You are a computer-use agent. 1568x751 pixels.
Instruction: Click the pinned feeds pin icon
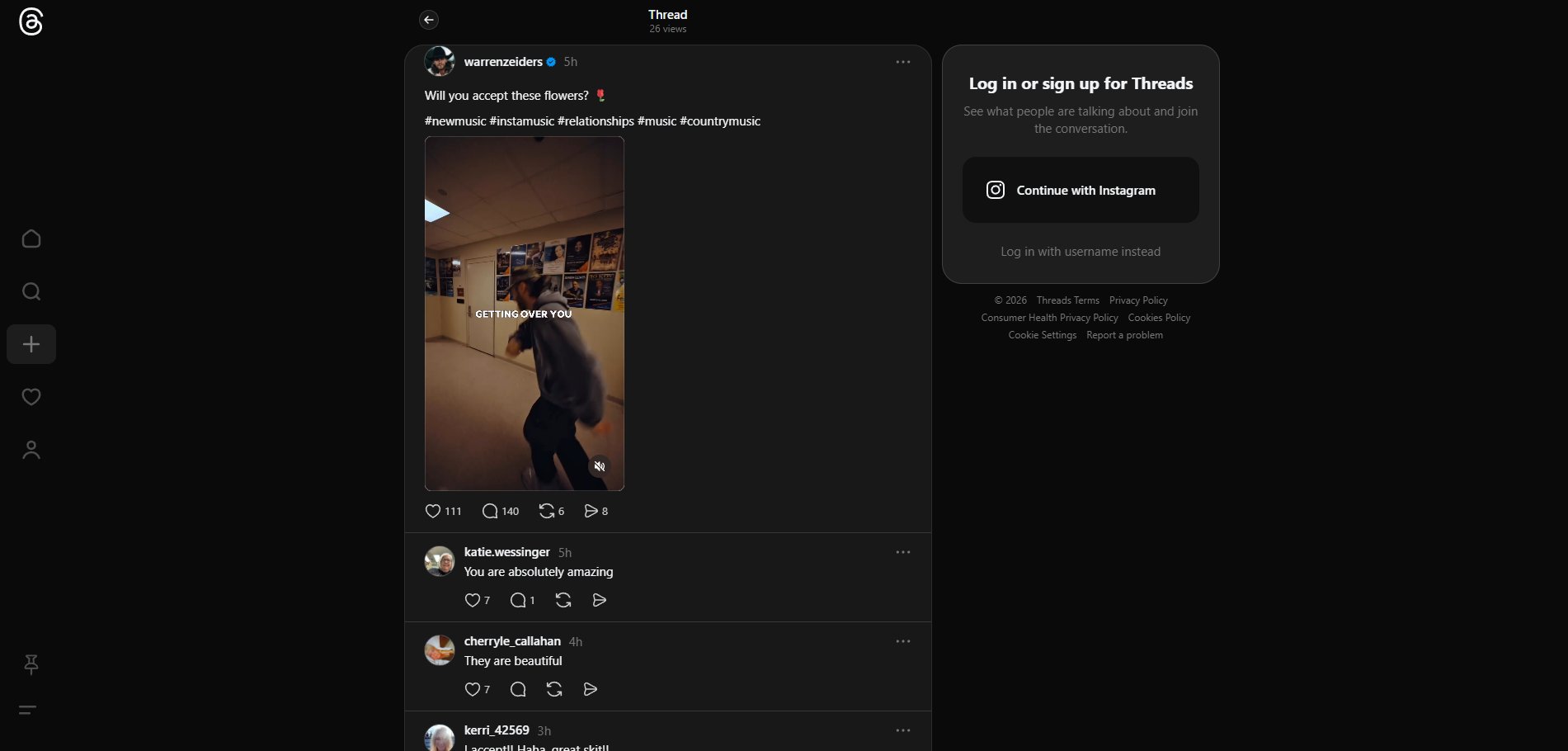point(31,664)
